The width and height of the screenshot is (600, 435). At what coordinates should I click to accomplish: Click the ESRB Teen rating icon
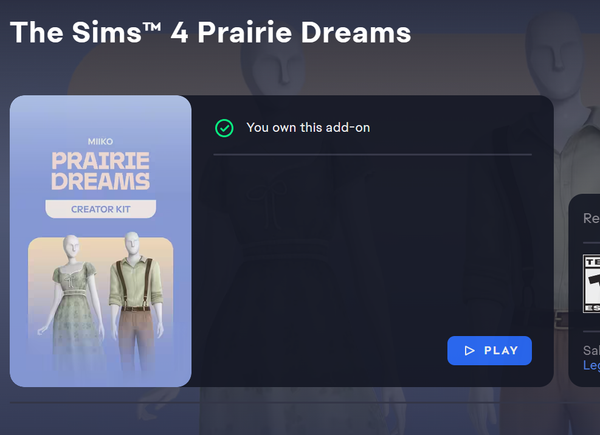[592, 283]
